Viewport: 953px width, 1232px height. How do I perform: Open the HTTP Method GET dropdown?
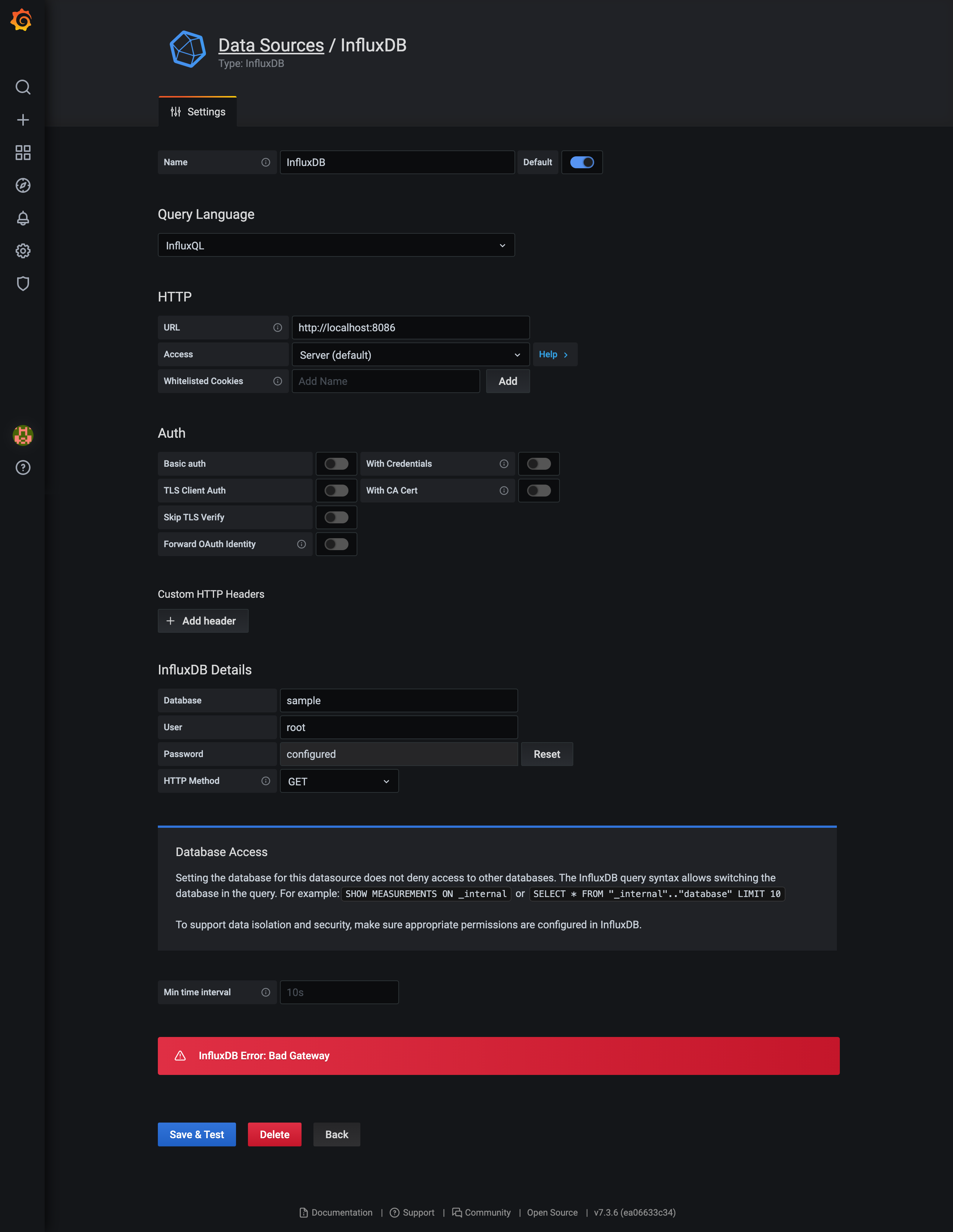click(x=339, y=781)
